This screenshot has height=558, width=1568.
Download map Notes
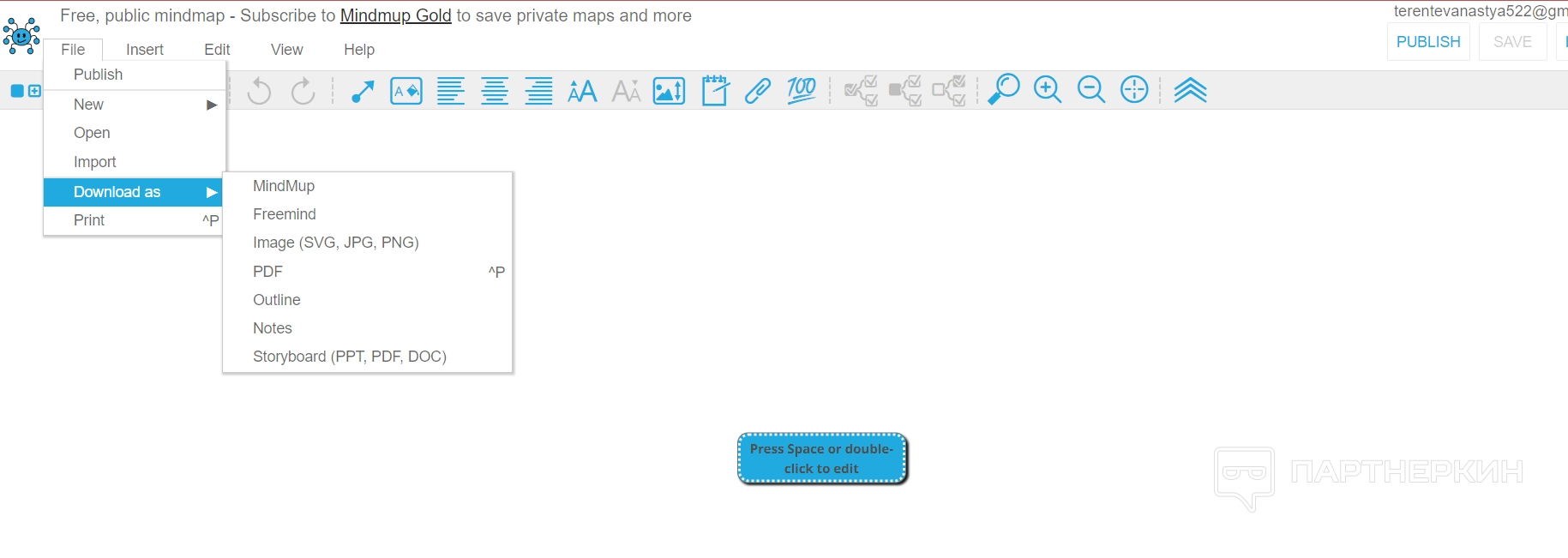[368, 328]
